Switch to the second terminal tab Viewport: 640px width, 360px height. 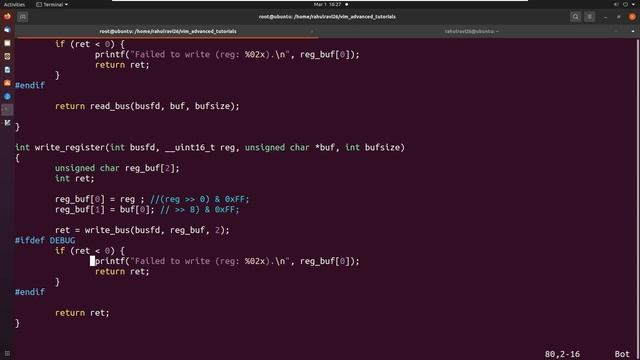click(472, 31)
